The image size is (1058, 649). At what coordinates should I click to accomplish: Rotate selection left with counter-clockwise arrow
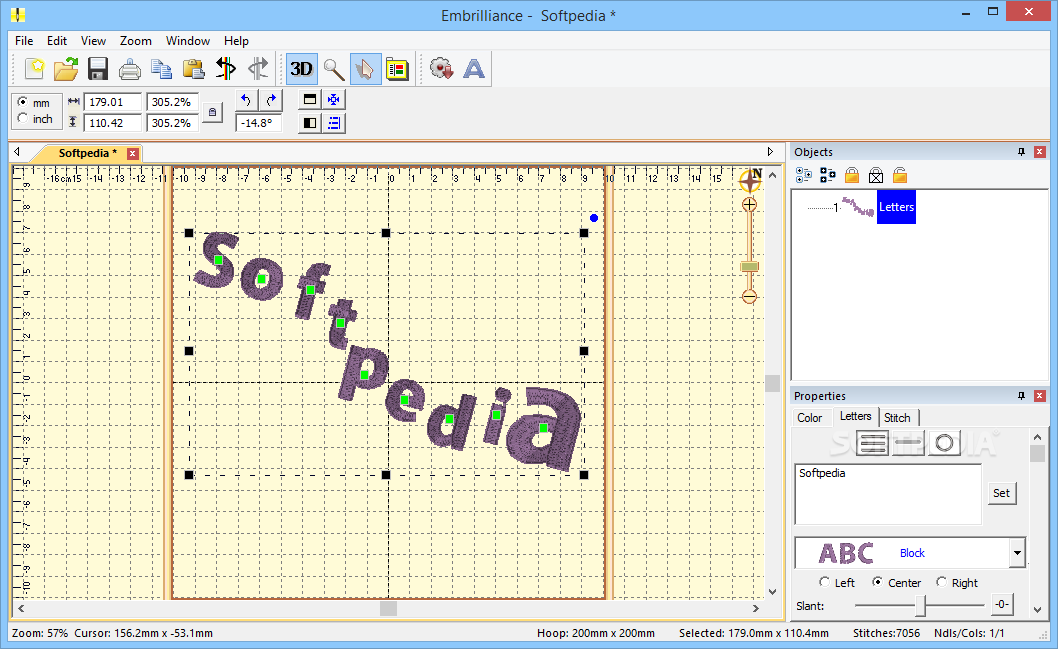(246, 100)
